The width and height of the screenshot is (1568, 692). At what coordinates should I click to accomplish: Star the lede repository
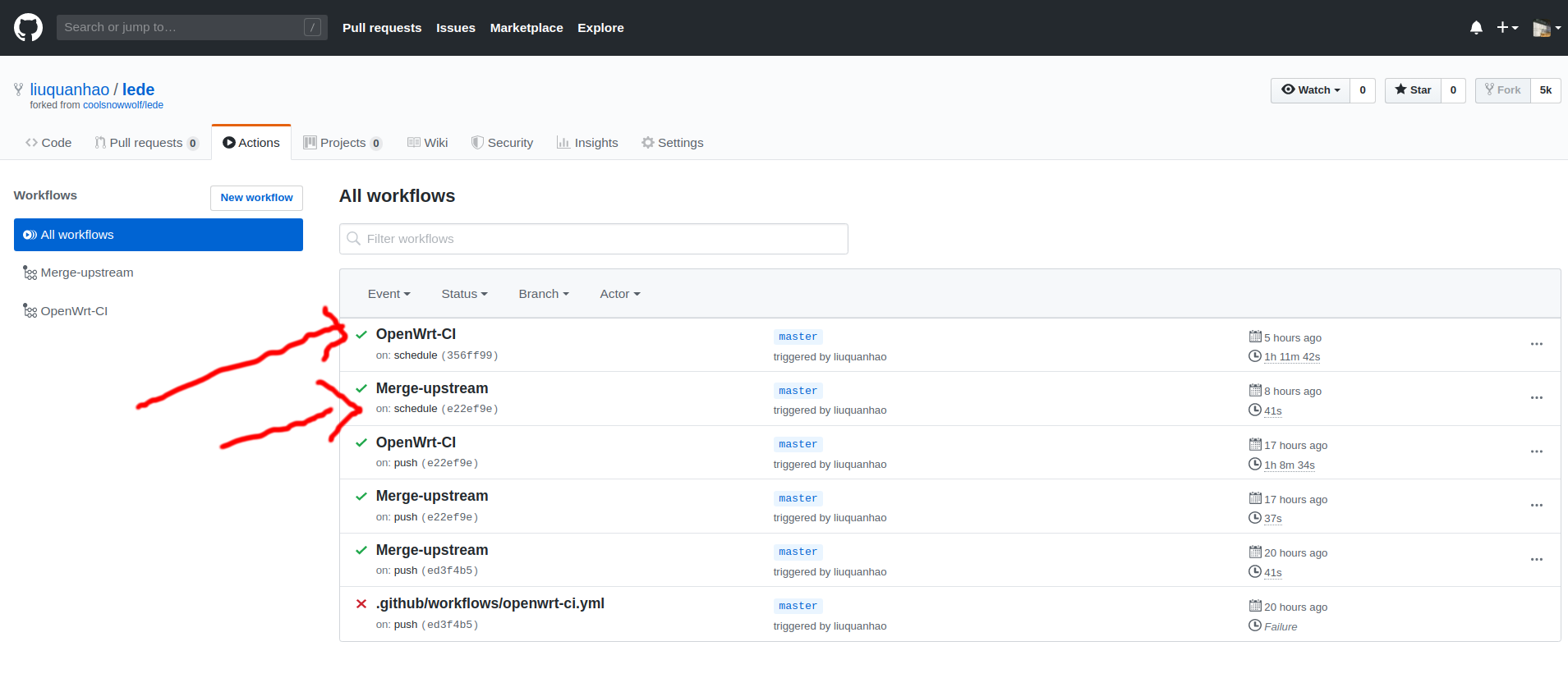[x=1413, y=90]
